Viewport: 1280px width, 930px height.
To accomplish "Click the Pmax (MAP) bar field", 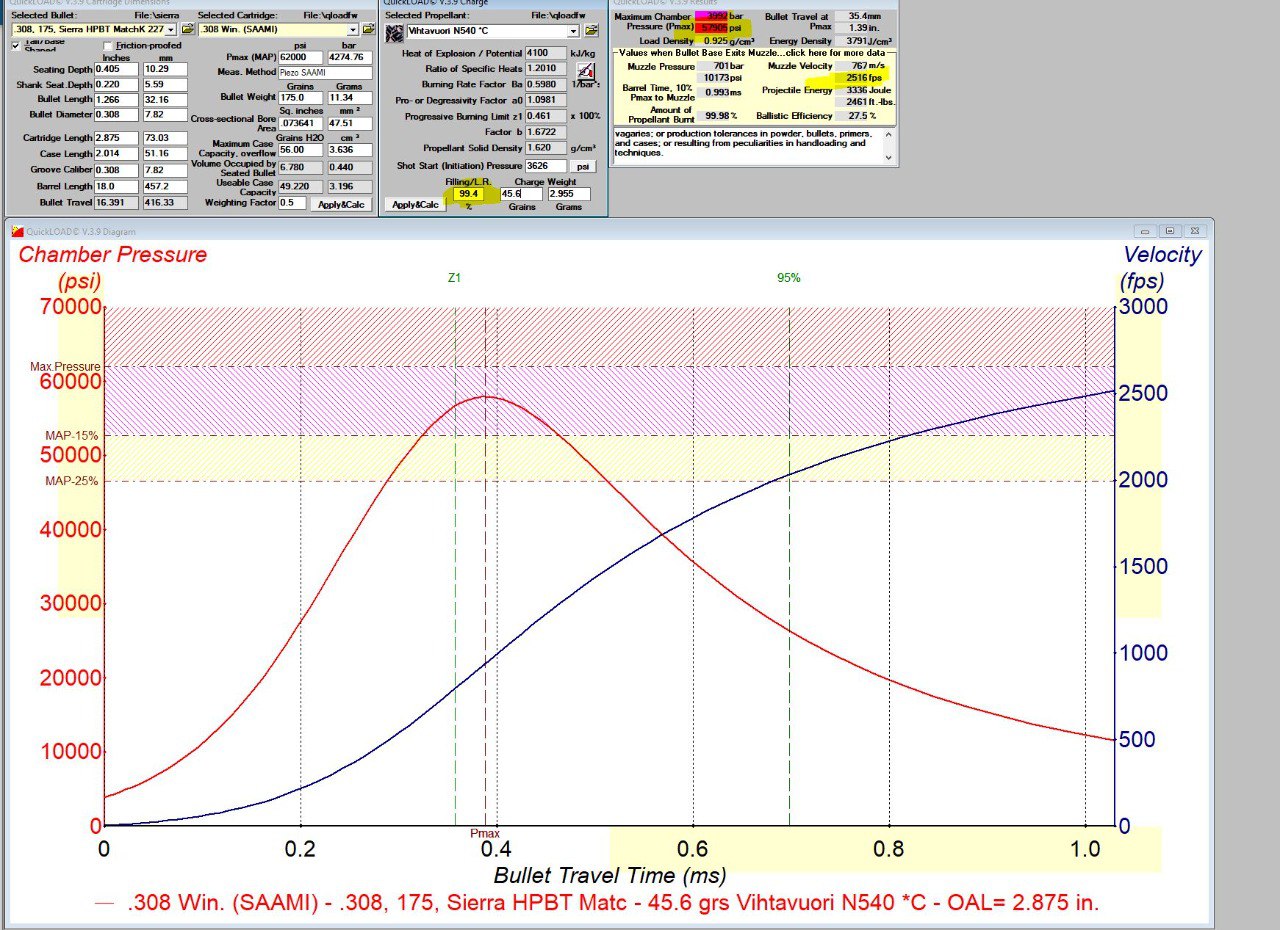I will (x=350, y=57).
